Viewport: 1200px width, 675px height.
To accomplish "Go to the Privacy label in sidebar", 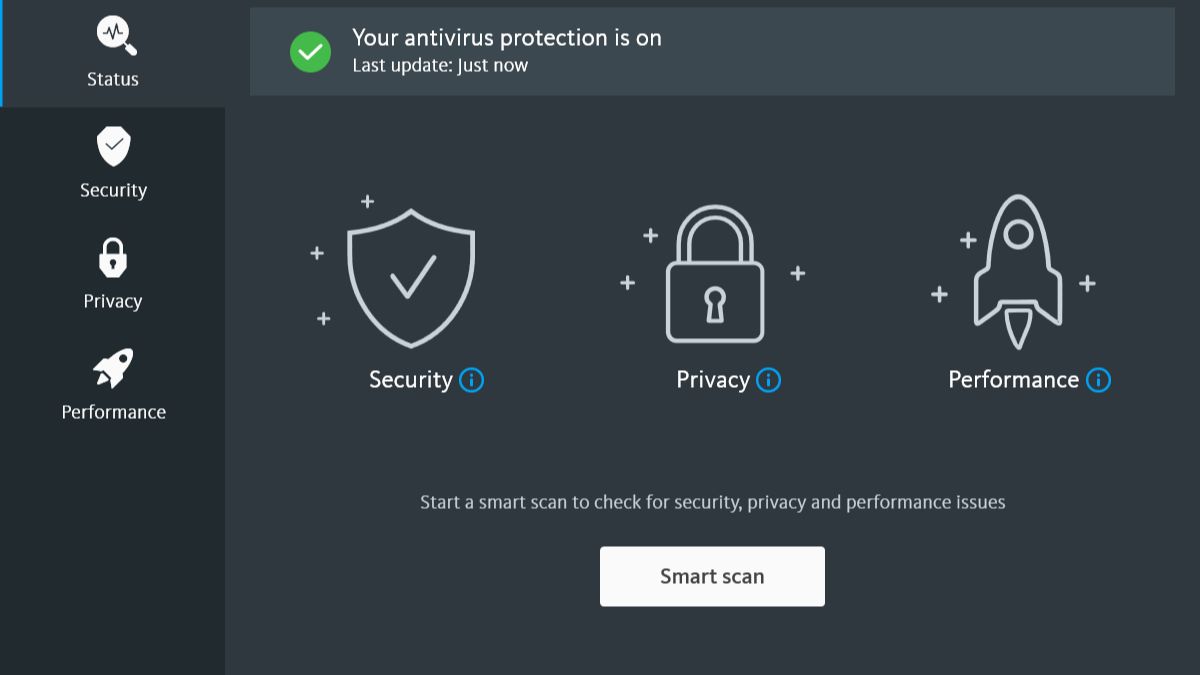I will (x=113, y=301).
